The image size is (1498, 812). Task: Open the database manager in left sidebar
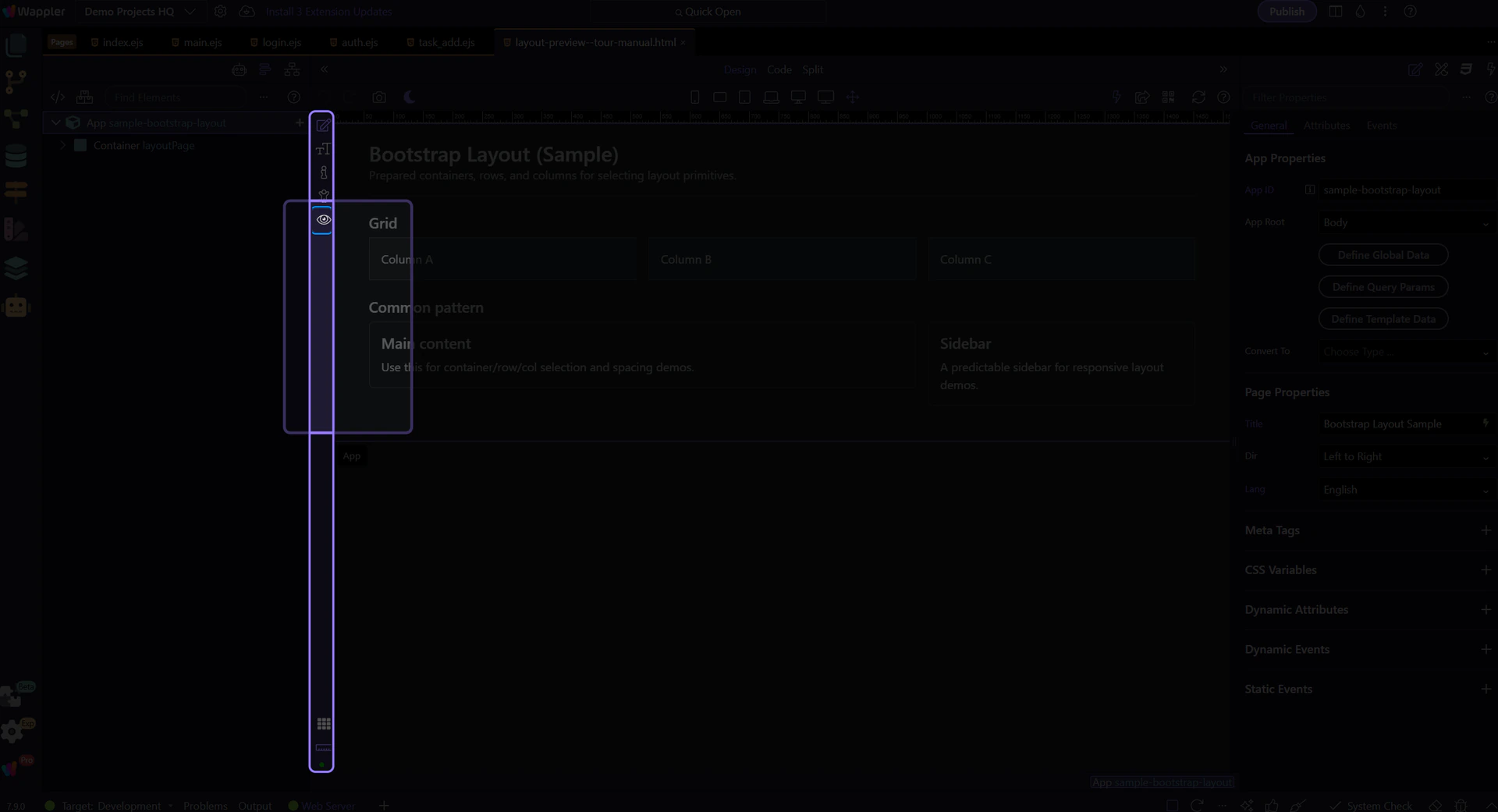(16, 157)
